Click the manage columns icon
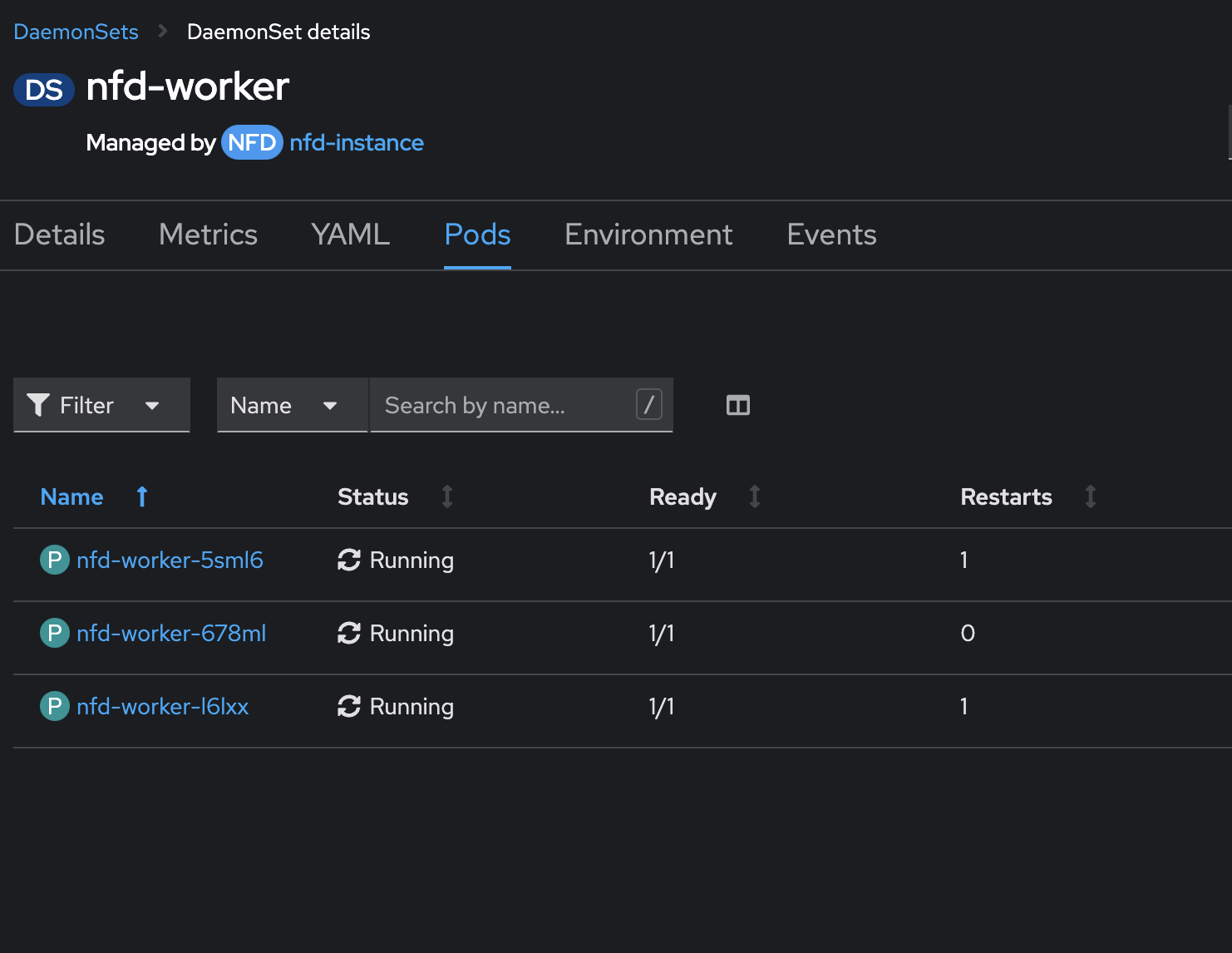The width and height of the screenshot is (1232, 953). 737,405
